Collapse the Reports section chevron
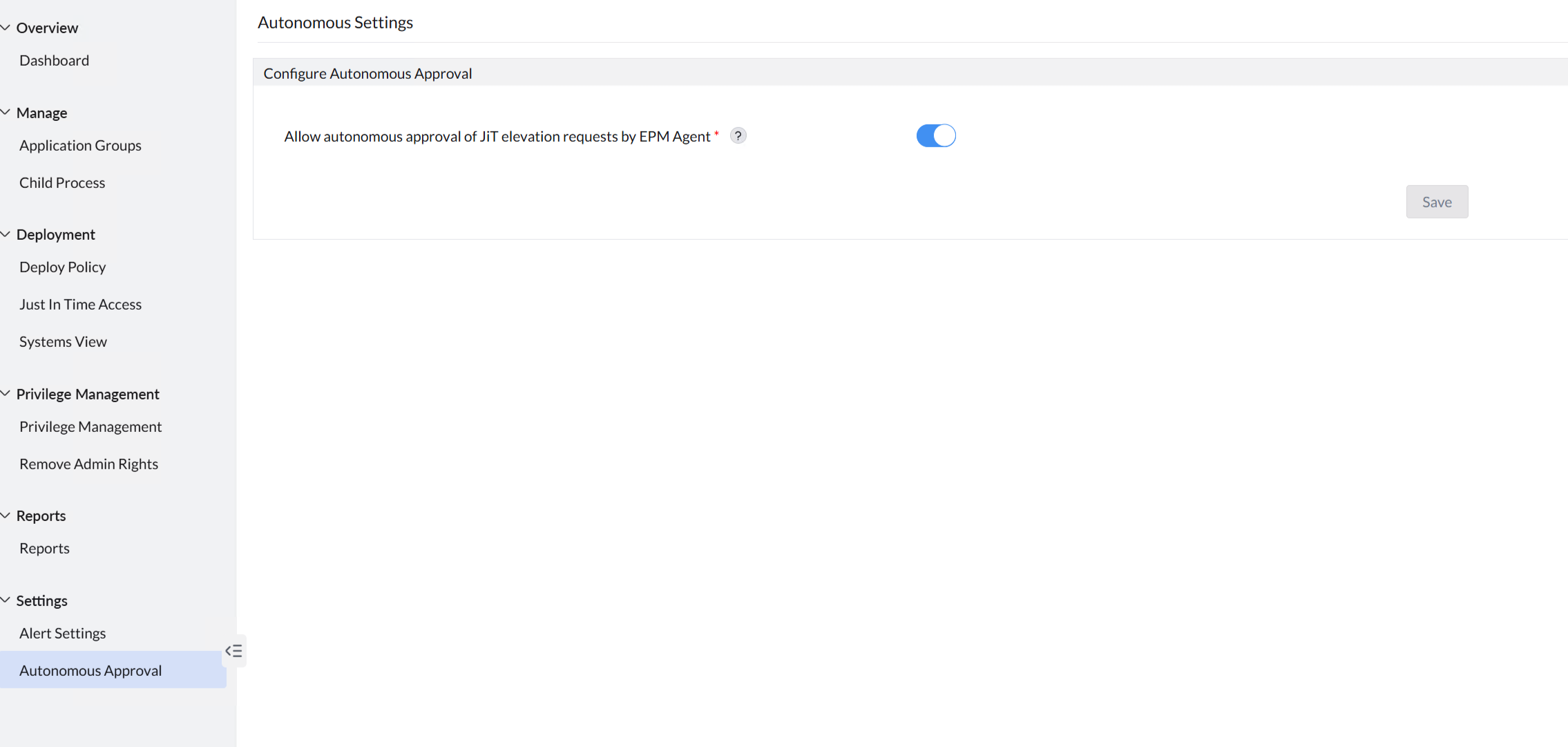Screen dimensions: 1568x747 coord(6,516)
